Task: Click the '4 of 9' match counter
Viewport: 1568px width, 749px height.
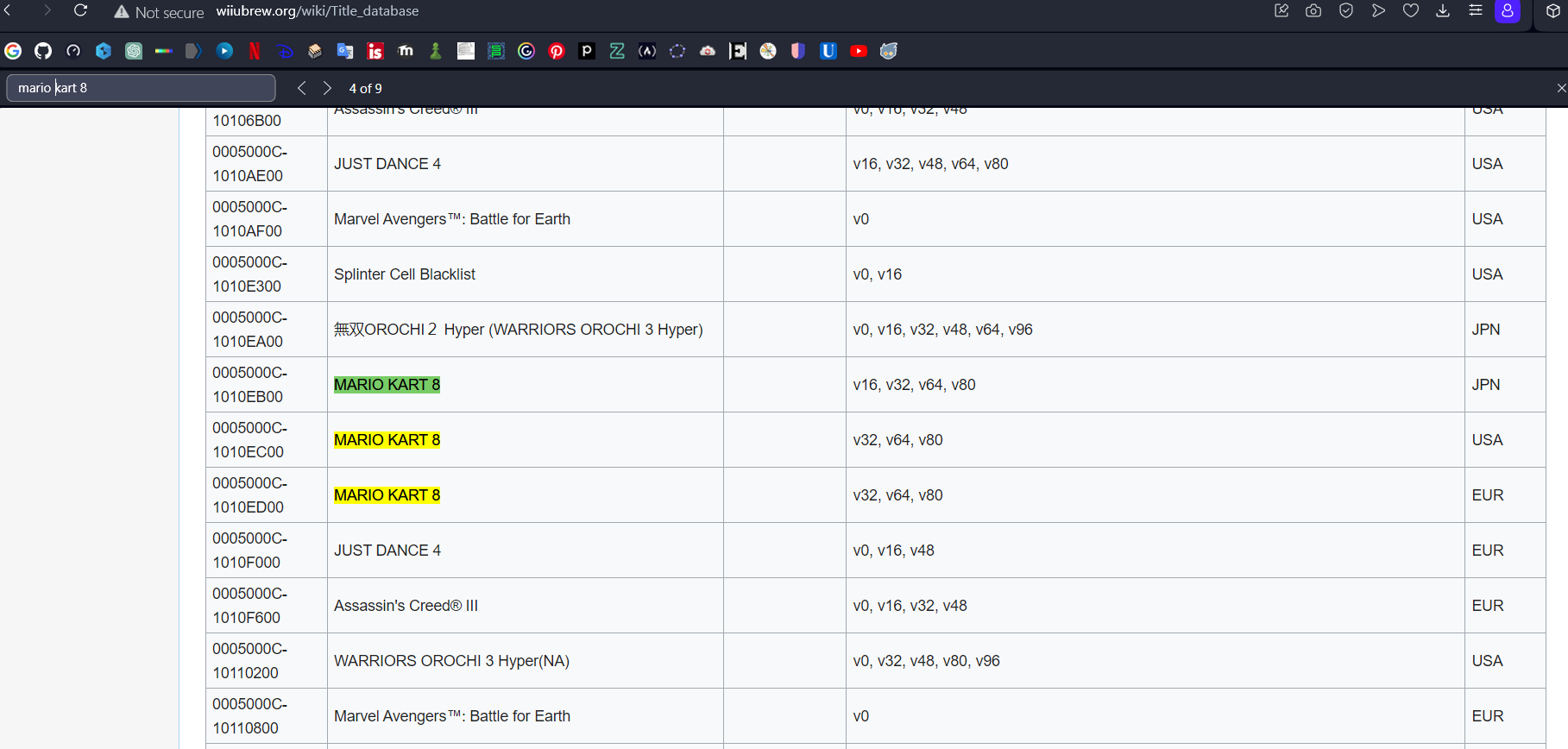Action: (x=365, y=88)
